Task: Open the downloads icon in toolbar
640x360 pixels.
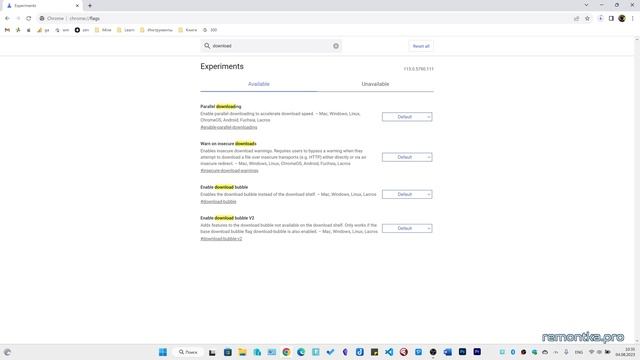Action: pyautogui.click(x=600, y=18)
